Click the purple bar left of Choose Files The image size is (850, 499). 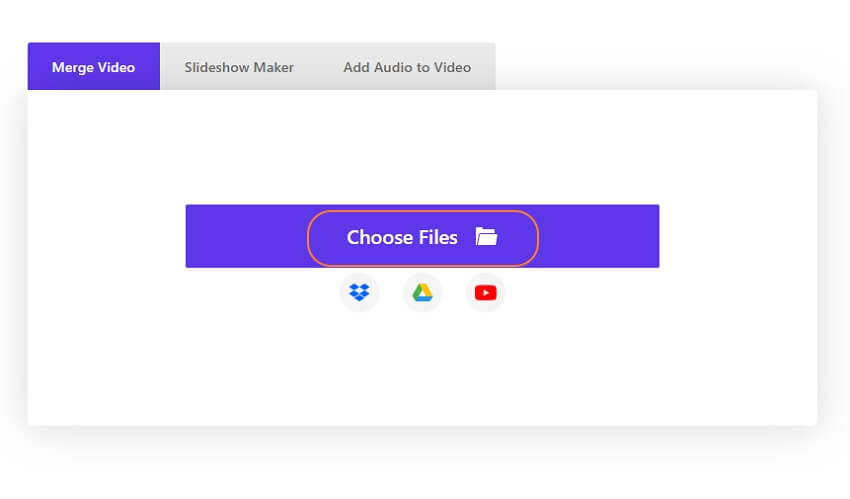(247, 236)
